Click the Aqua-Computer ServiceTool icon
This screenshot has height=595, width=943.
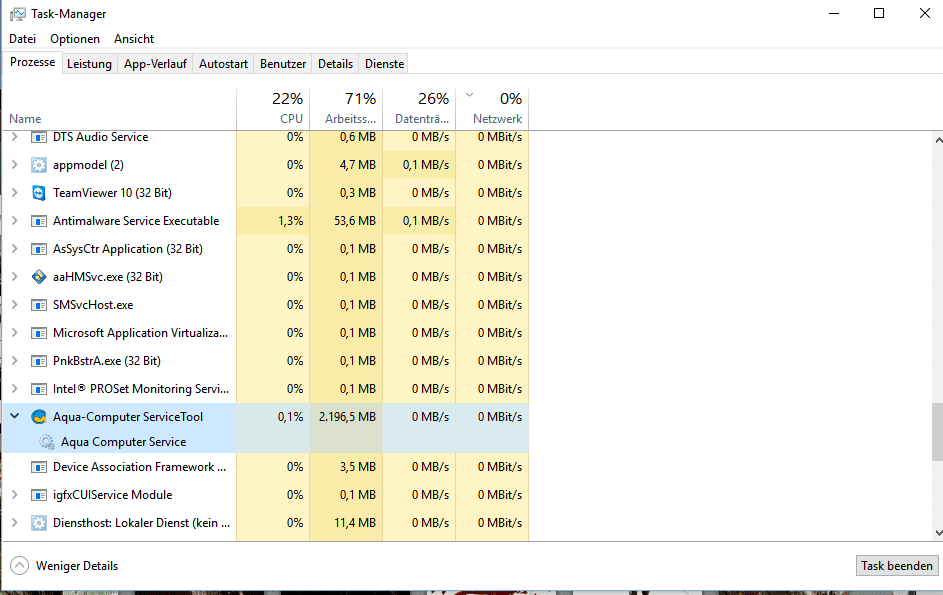point(39,417)
